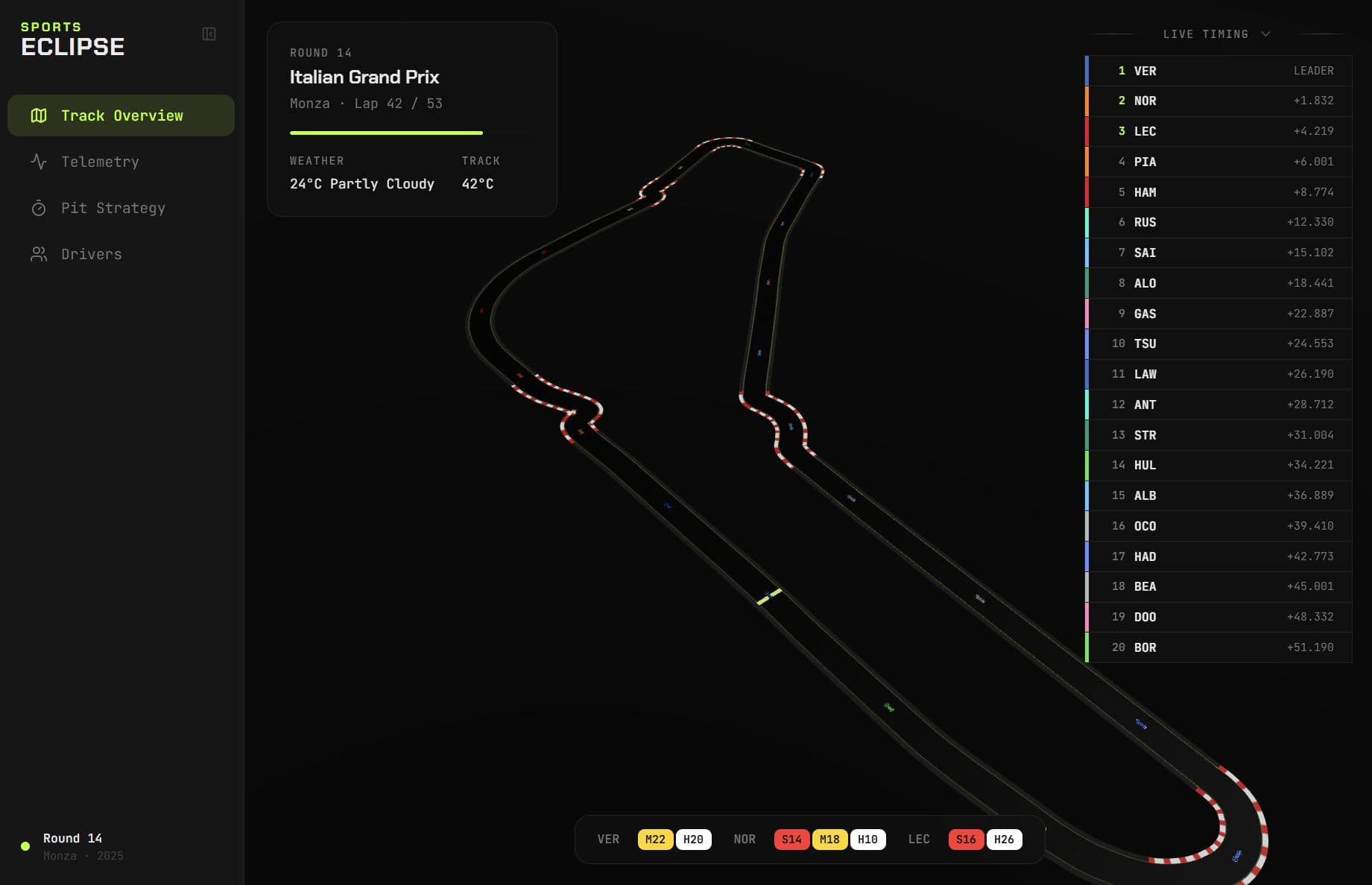Image resolution: width=1372 pixels, height=885 pixels.
Task: Click VER's H20 hard tyre stint
Action: click(693, 840)
